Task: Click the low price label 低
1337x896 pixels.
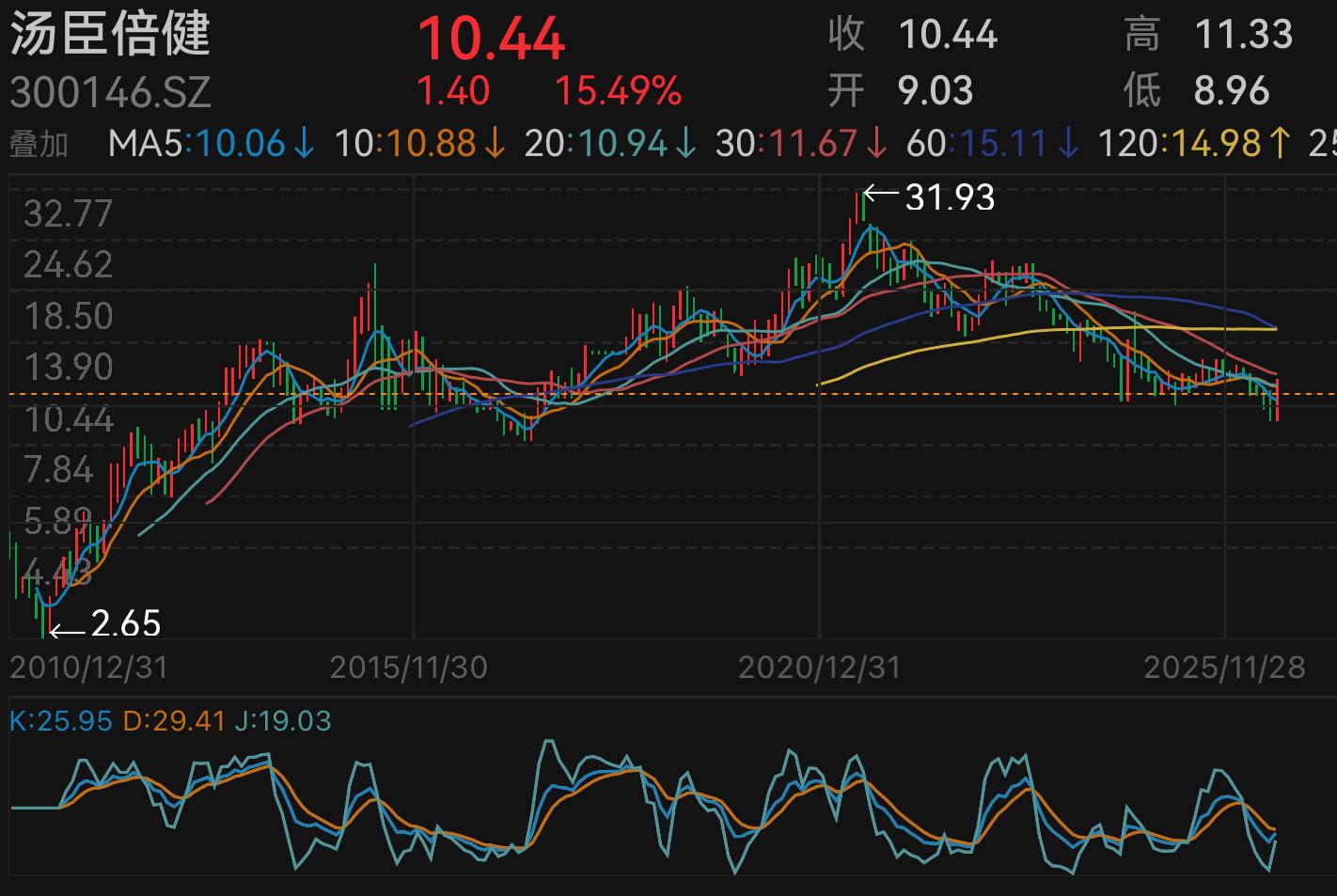Action: click(x=1141, y=91)
